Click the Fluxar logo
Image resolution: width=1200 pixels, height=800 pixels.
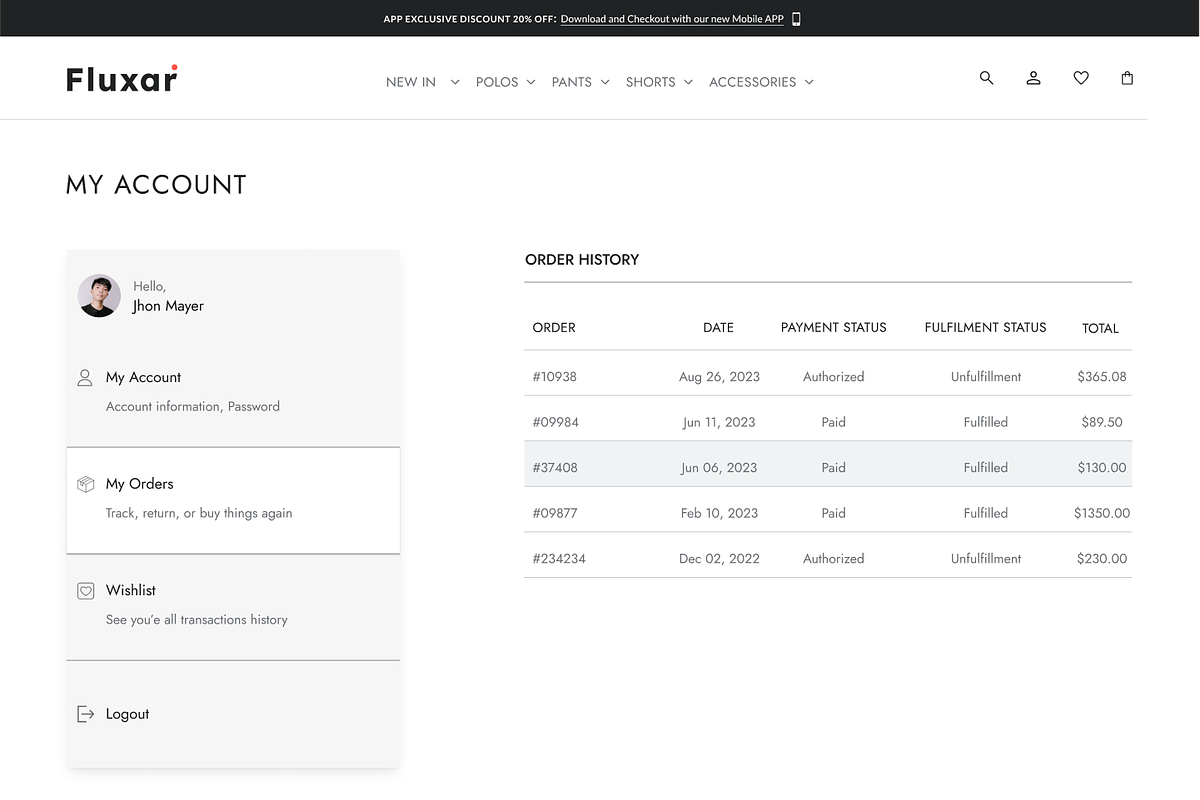(122, 79)
